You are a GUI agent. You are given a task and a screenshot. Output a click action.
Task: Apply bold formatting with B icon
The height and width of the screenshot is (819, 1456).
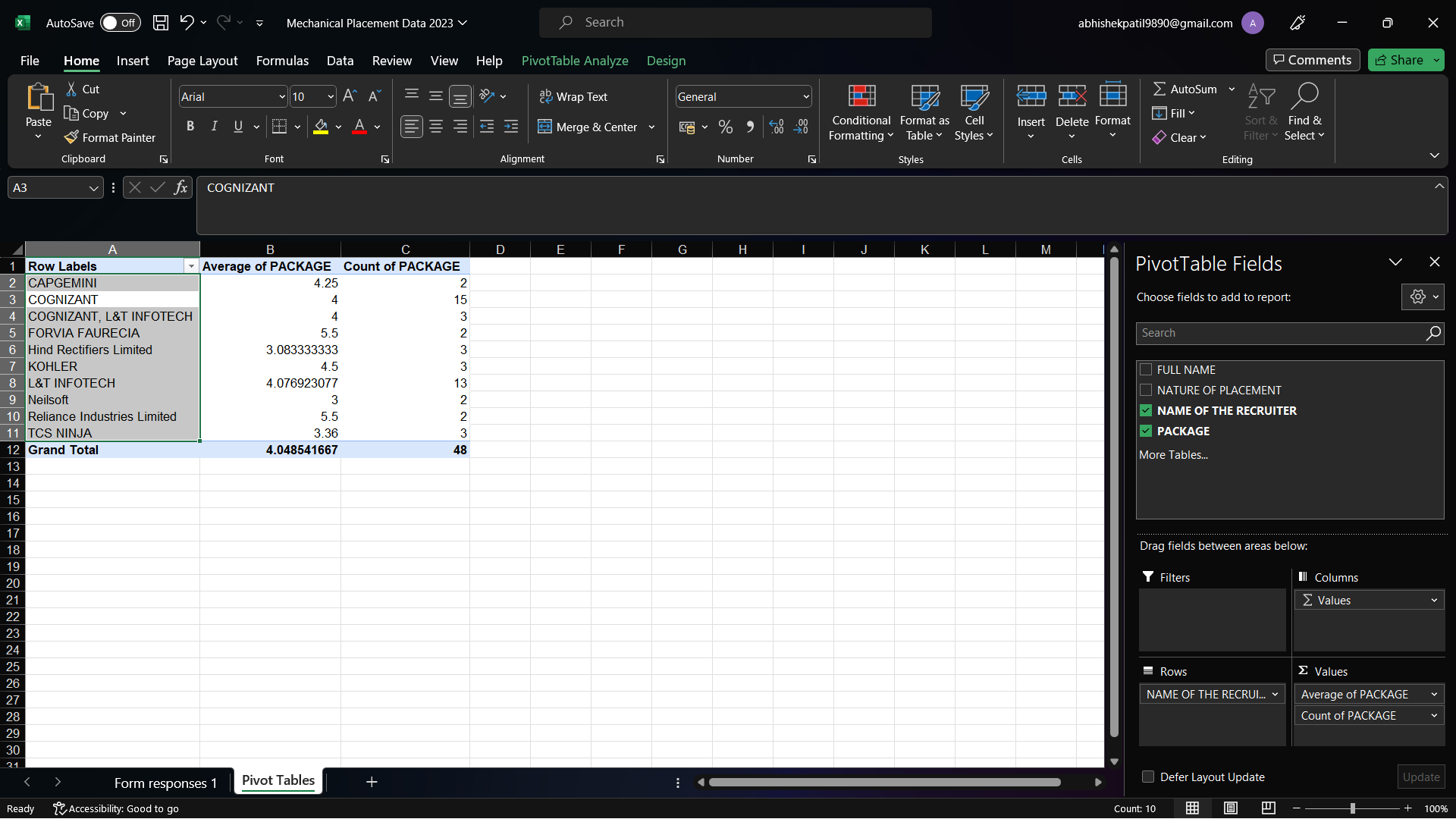190,127
